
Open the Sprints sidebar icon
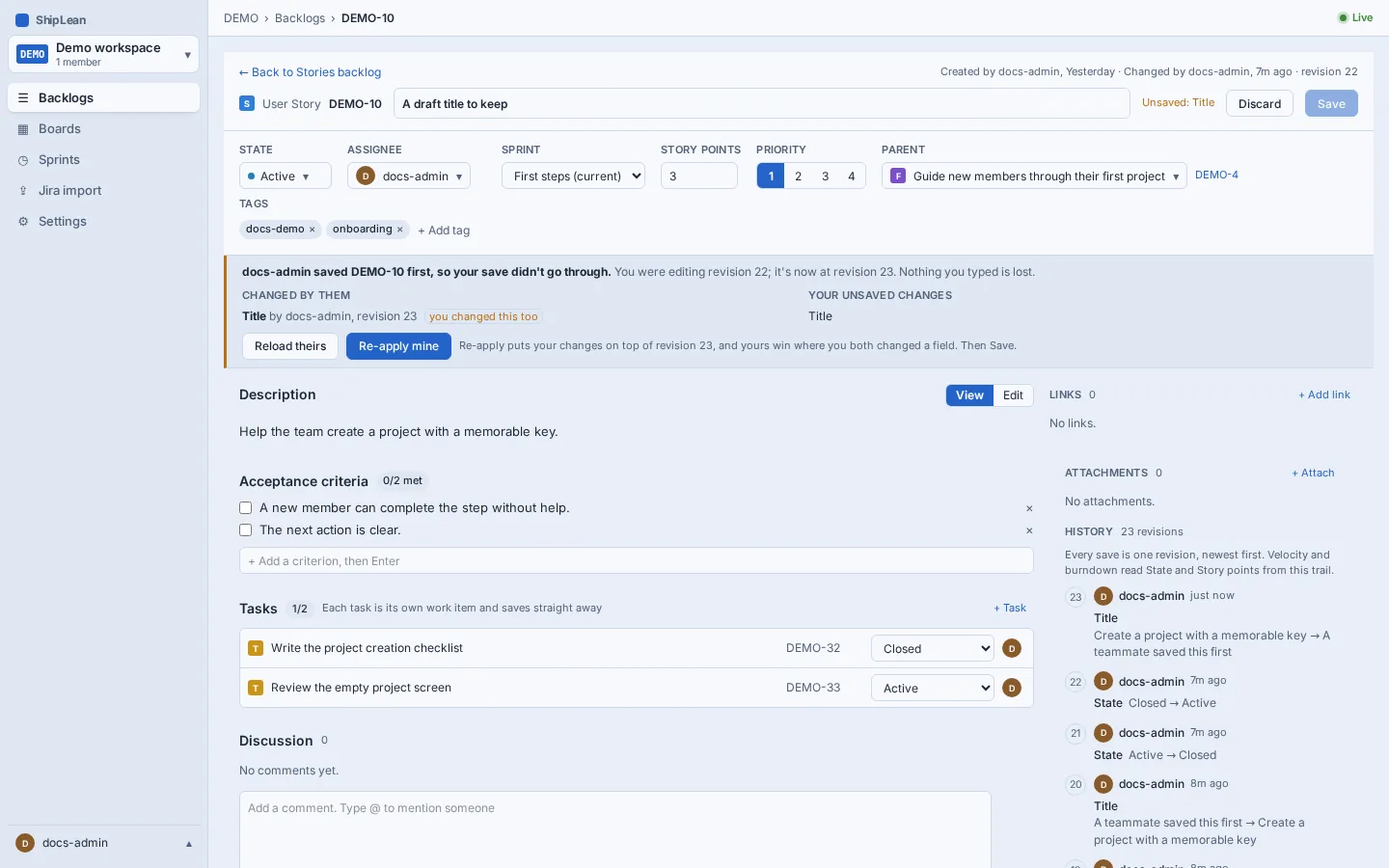[23, 160]
